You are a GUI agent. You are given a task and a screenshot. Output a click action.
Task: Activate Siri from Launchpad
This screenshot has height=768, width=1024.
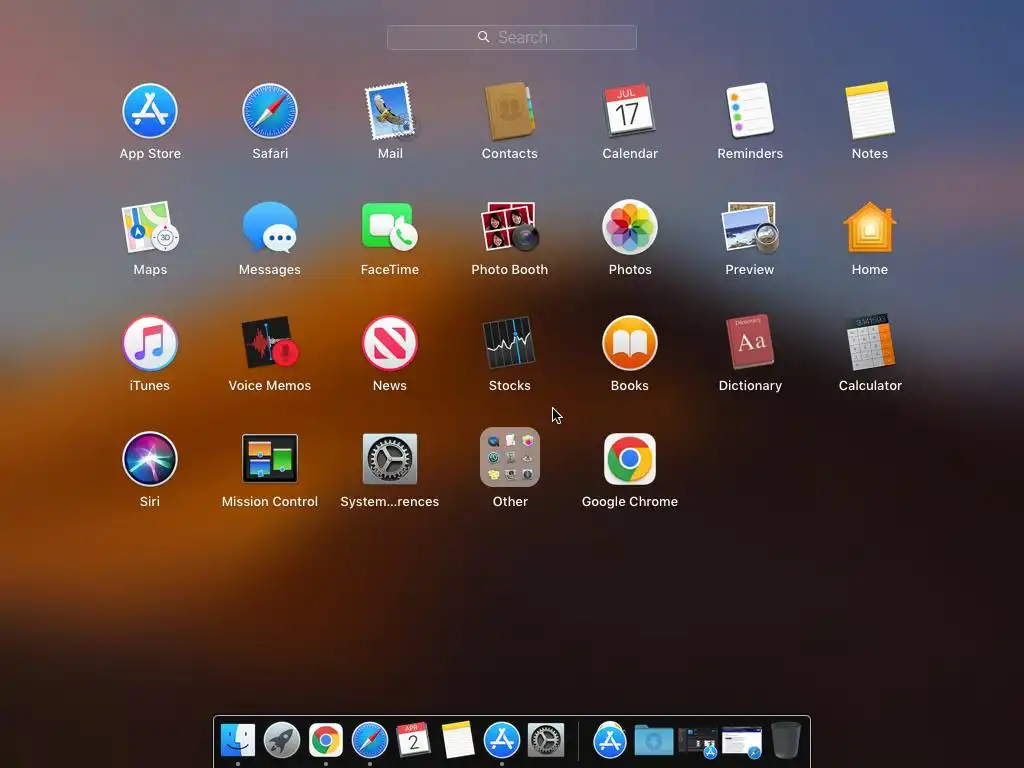(x=150, y=459)
